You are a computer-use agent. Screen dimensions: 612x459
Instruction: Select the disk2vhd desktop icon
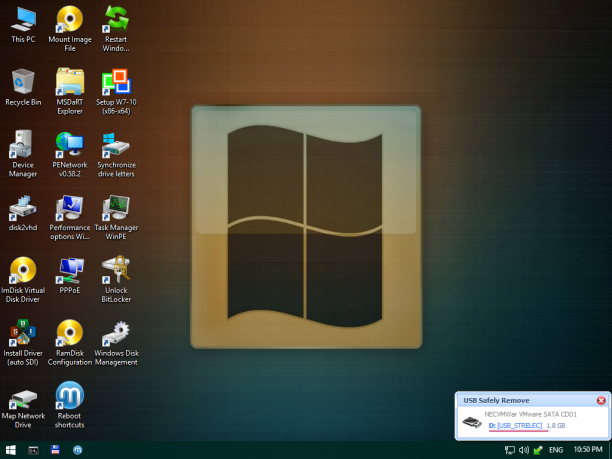(23, 213)
